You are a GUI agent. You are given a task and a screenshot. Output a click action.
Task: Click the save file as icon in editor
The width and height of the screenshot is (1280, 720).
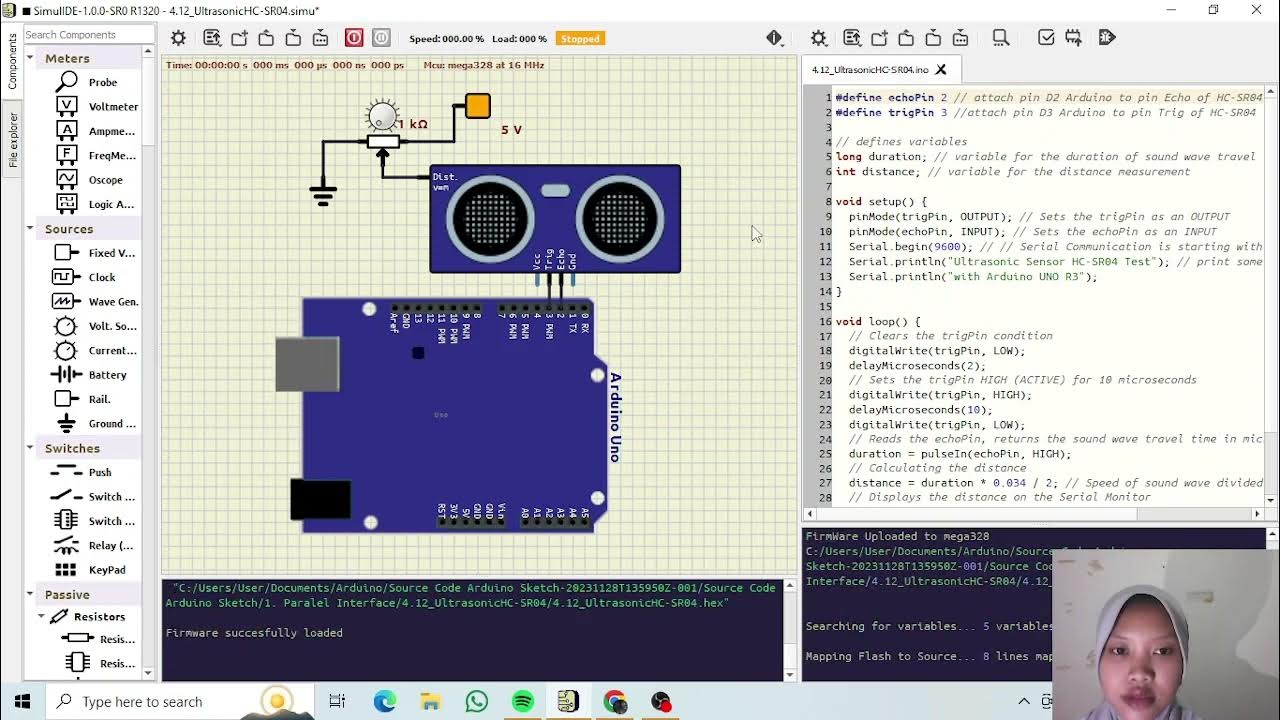(960, 38)
